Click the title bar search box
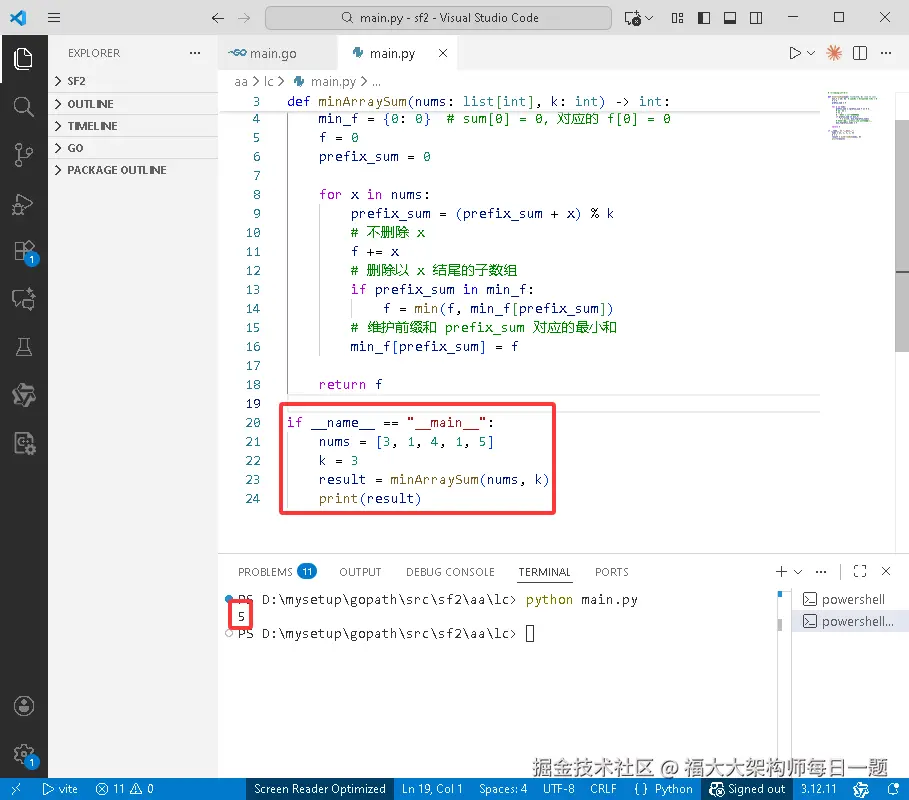The height and width of the screenshot is (800, 909). tap(438, 18)
